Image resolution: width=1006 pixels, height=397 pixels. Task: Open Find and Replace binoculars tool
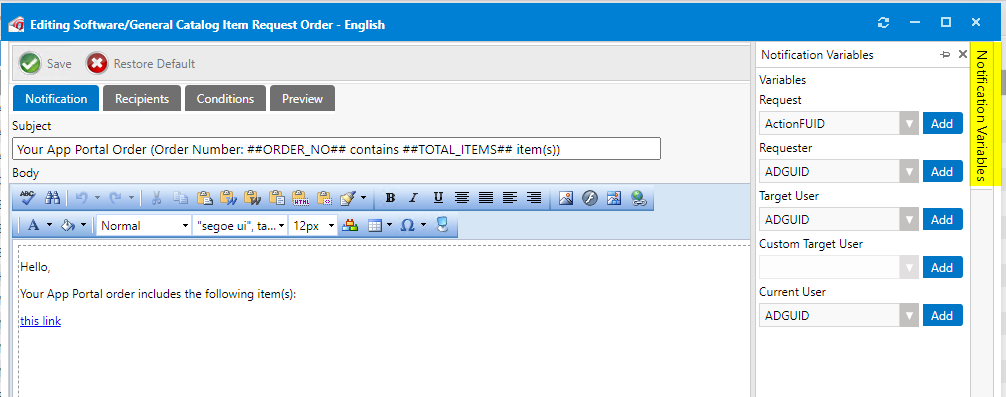click(53, 198)
